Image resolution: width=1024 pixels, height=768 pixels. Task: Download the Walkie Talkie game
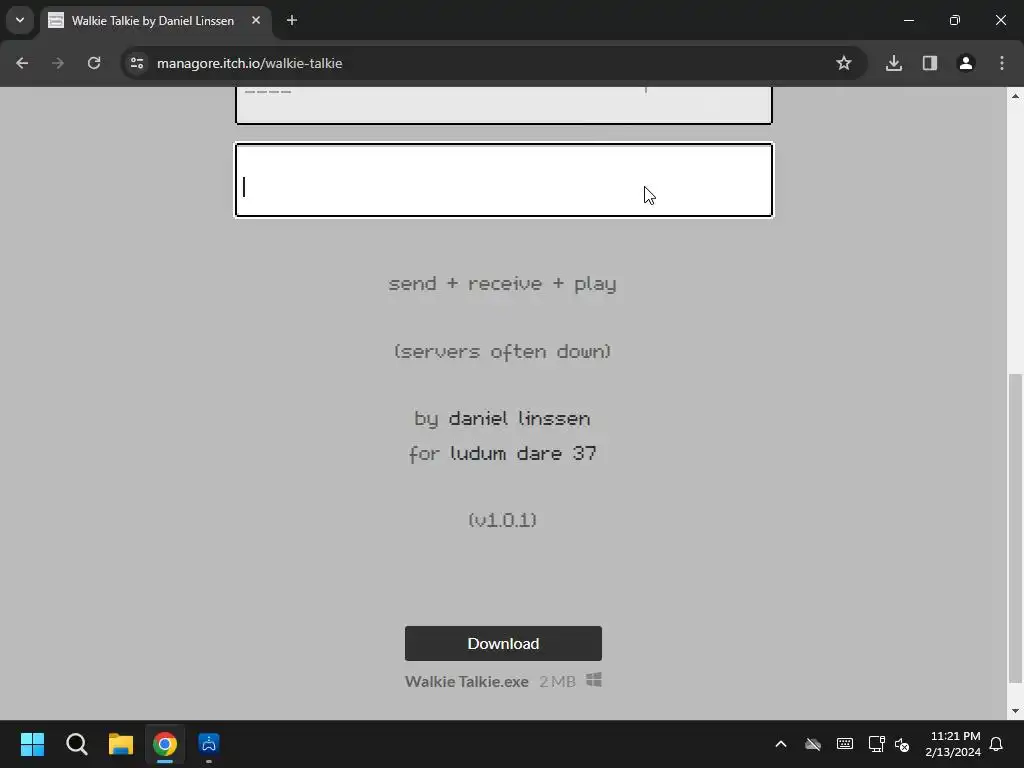pyautogui.click(x=503, y=643)
